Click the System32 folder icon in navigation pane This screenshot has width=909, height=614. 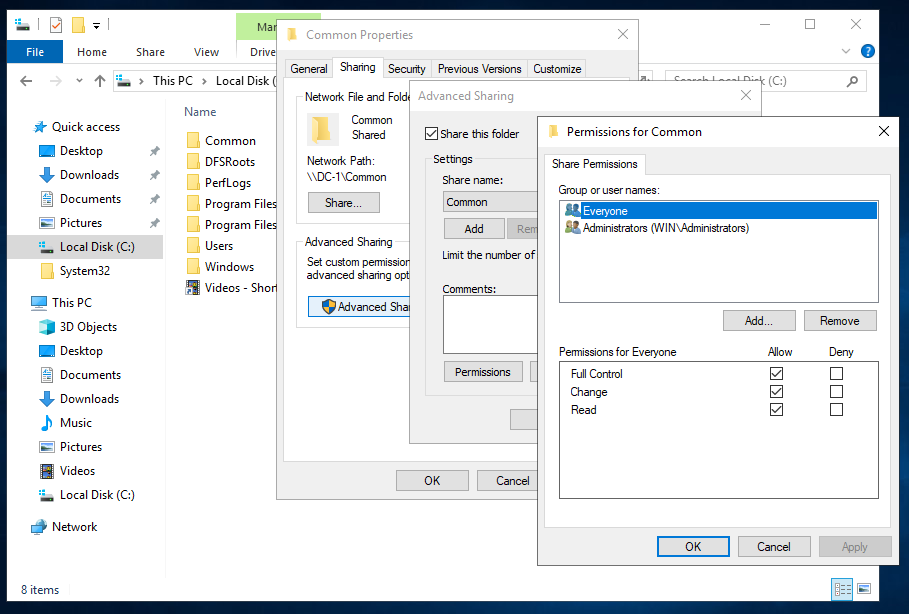coord(46,271)
